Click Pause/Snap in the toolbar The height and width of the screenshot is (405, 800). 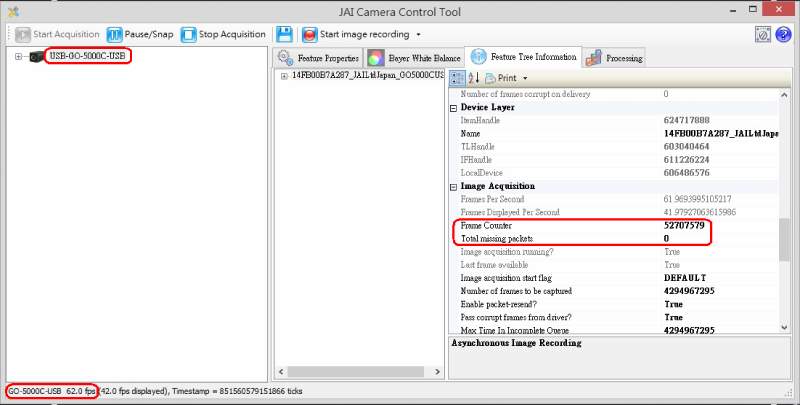[x=140, y=34]
